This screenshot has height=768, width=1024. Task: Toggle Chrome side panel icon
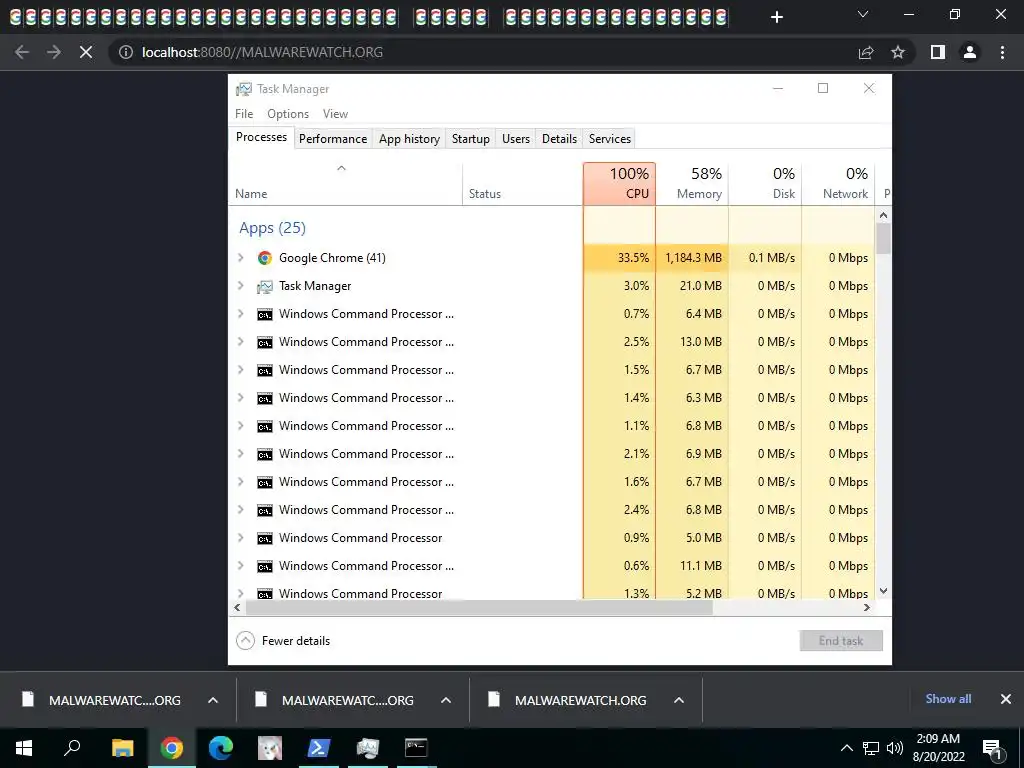[938, 52]
